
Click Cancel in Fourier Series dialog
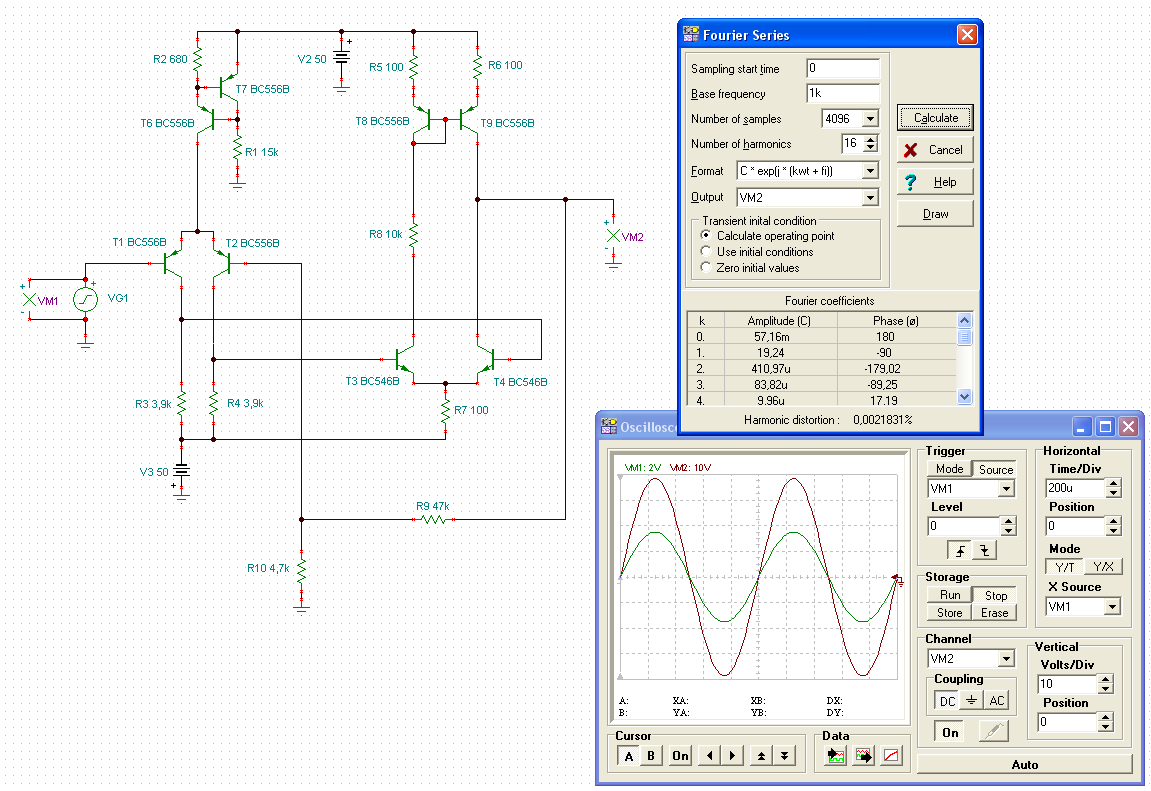click(x=935, y=150)
